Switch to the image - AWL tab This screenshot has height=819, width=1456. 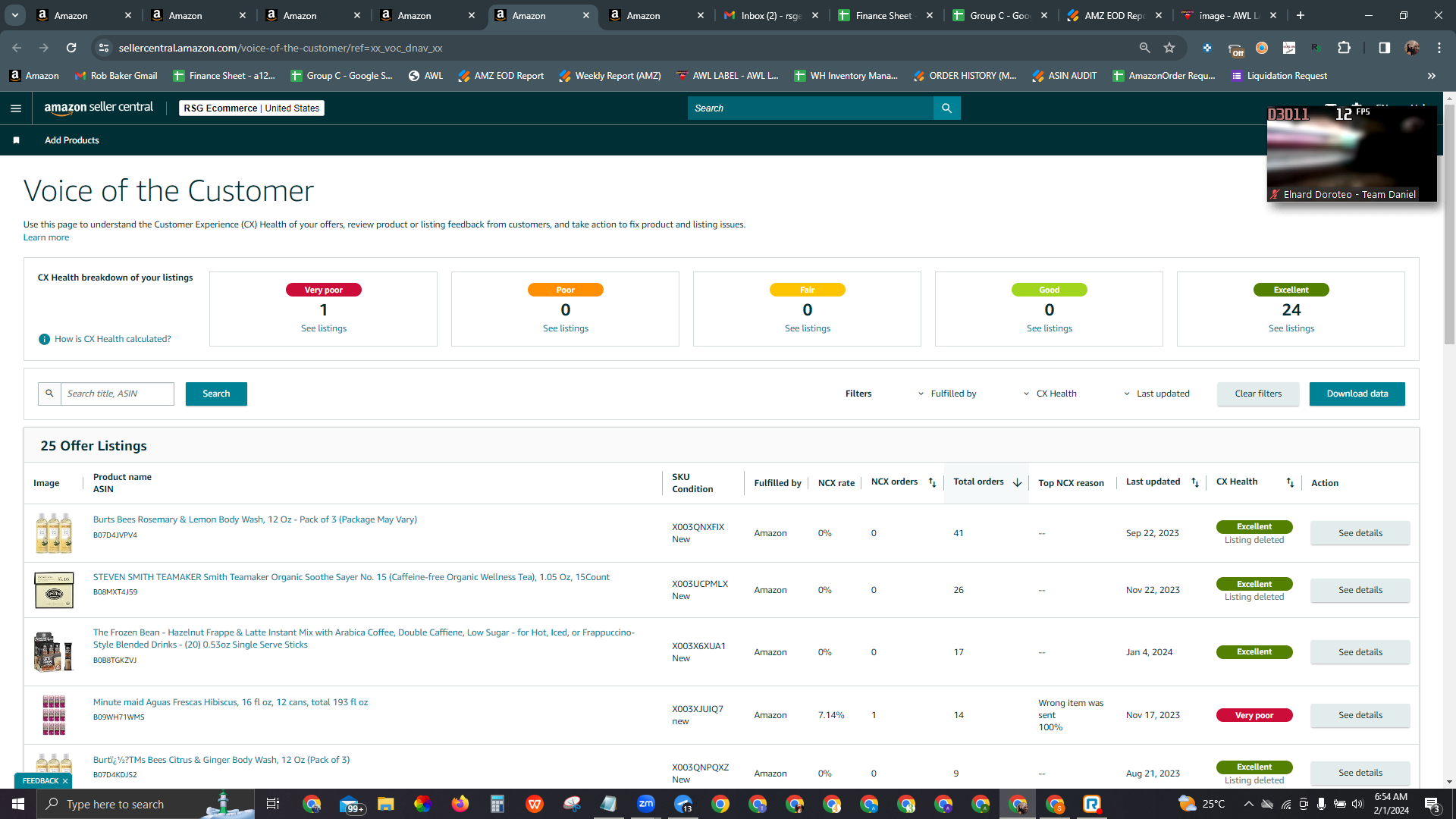click(1228, 15)
